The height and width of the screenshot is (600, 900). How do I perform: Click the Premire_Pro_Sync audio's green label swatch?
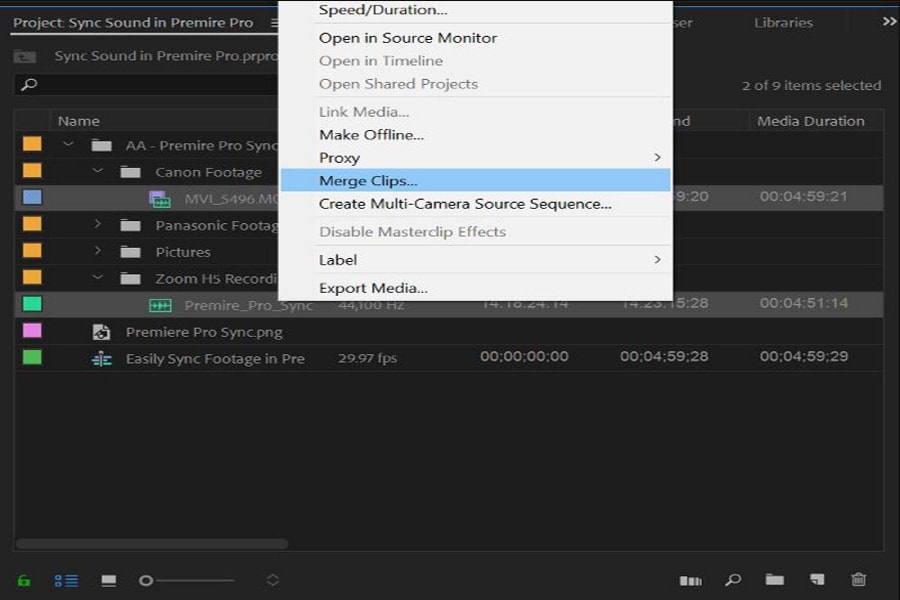tap(32, 304)
